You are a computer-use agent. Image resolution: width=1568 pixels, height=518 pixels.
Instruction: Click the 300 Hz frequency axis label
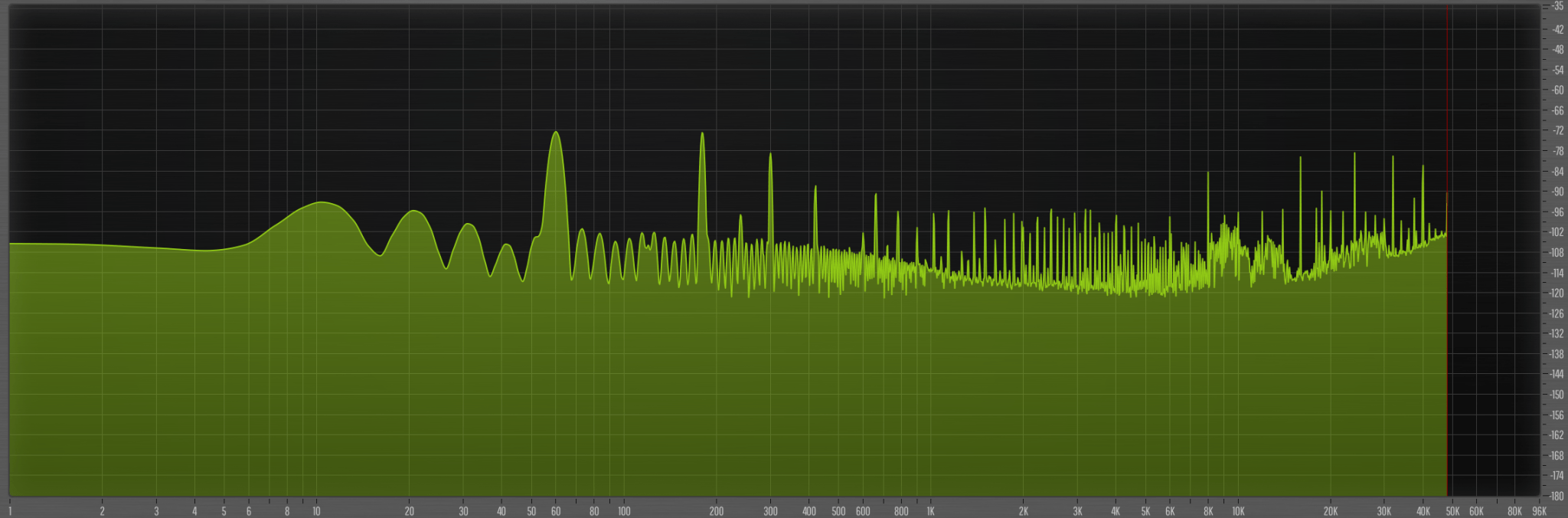click(x=770, y=511)
